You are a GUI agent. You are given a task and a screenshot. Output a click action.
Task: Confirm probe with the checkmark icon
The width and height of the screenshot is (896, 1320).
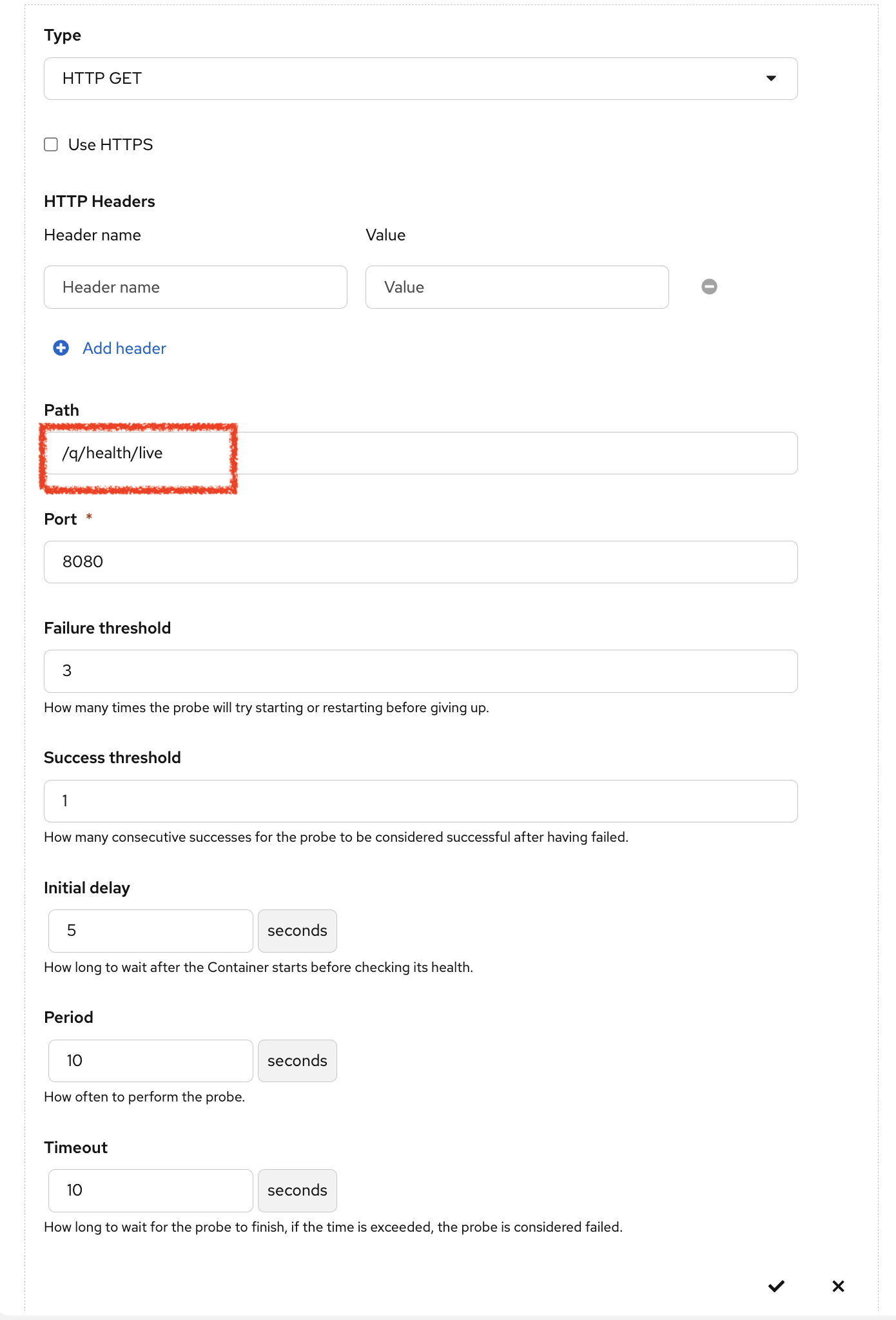[x=776, y=1286]
